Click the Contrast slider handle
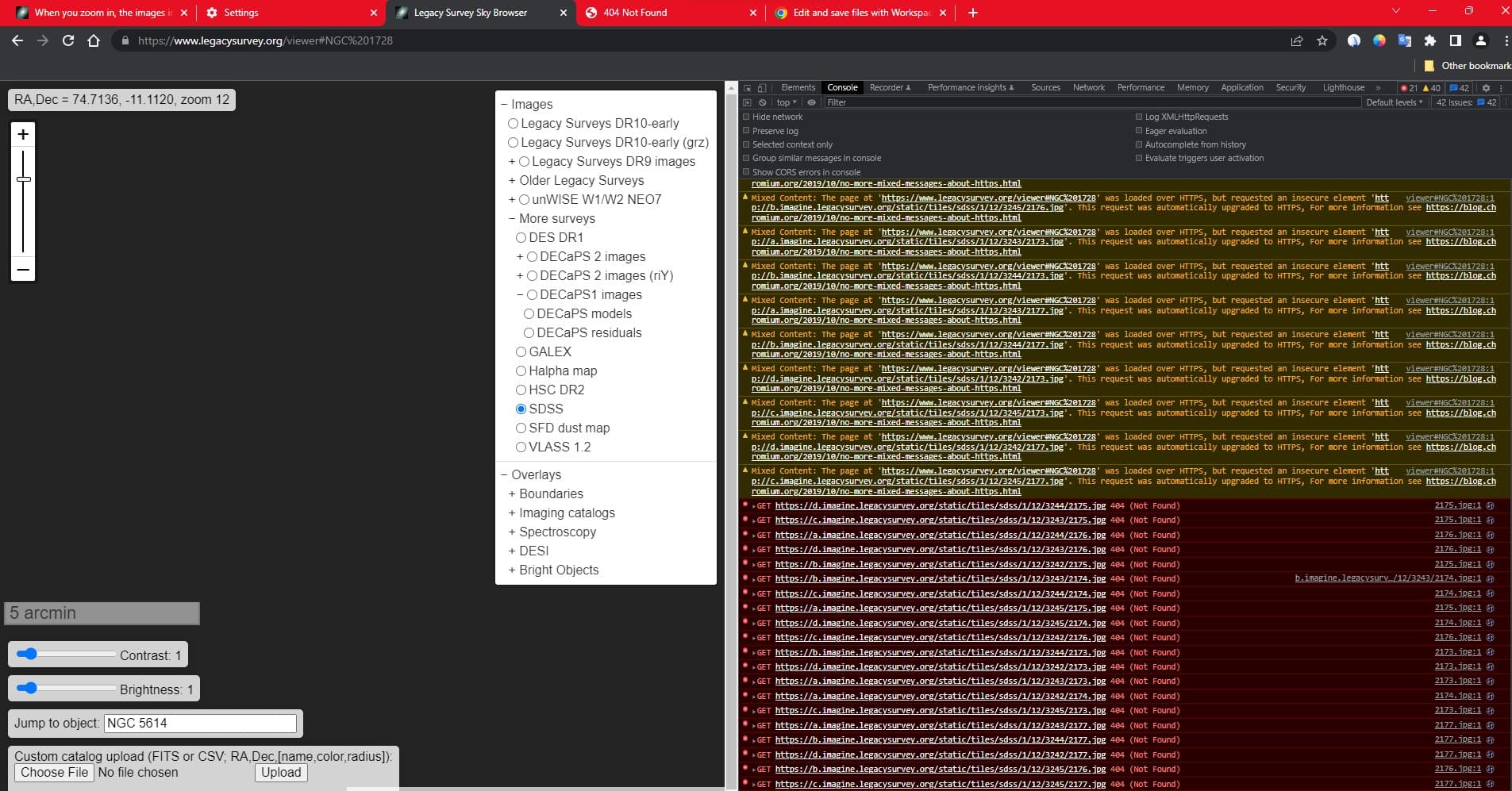Screen dimensions: 1512x791 tap(29, 655)
